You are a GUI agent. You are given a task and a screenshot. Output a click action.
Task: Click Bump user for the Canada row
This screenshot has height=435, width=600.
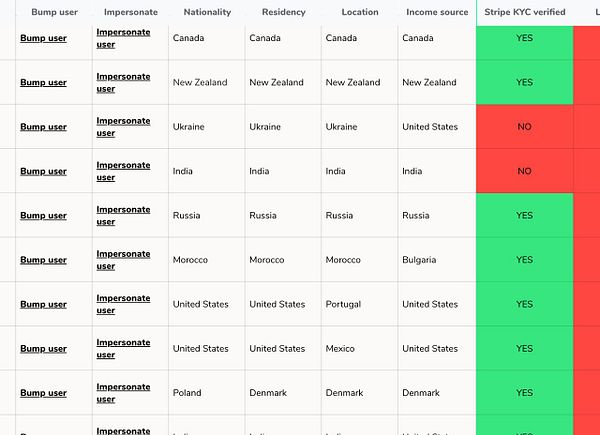coord(43,38)
